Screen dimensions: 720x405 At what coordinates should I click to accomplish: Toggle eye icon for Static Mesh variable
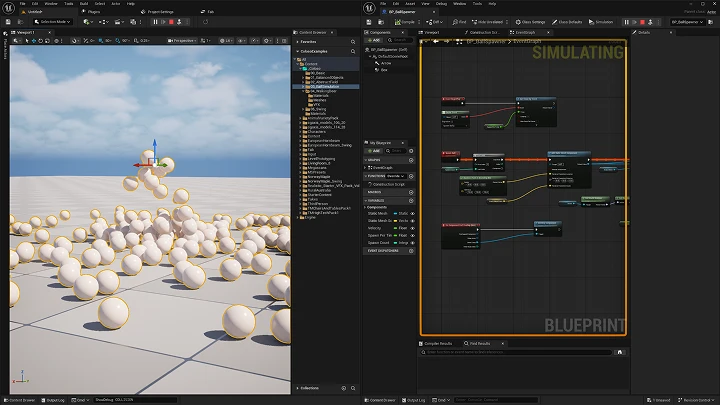(412, 214)
